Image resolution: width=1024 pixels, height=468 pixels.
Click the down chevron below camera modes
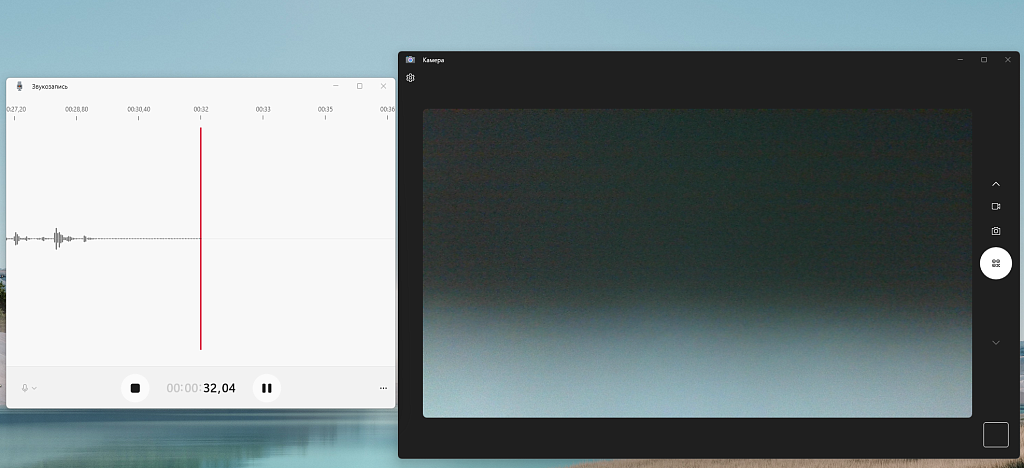pyautogui.click(x=996, y=343)
